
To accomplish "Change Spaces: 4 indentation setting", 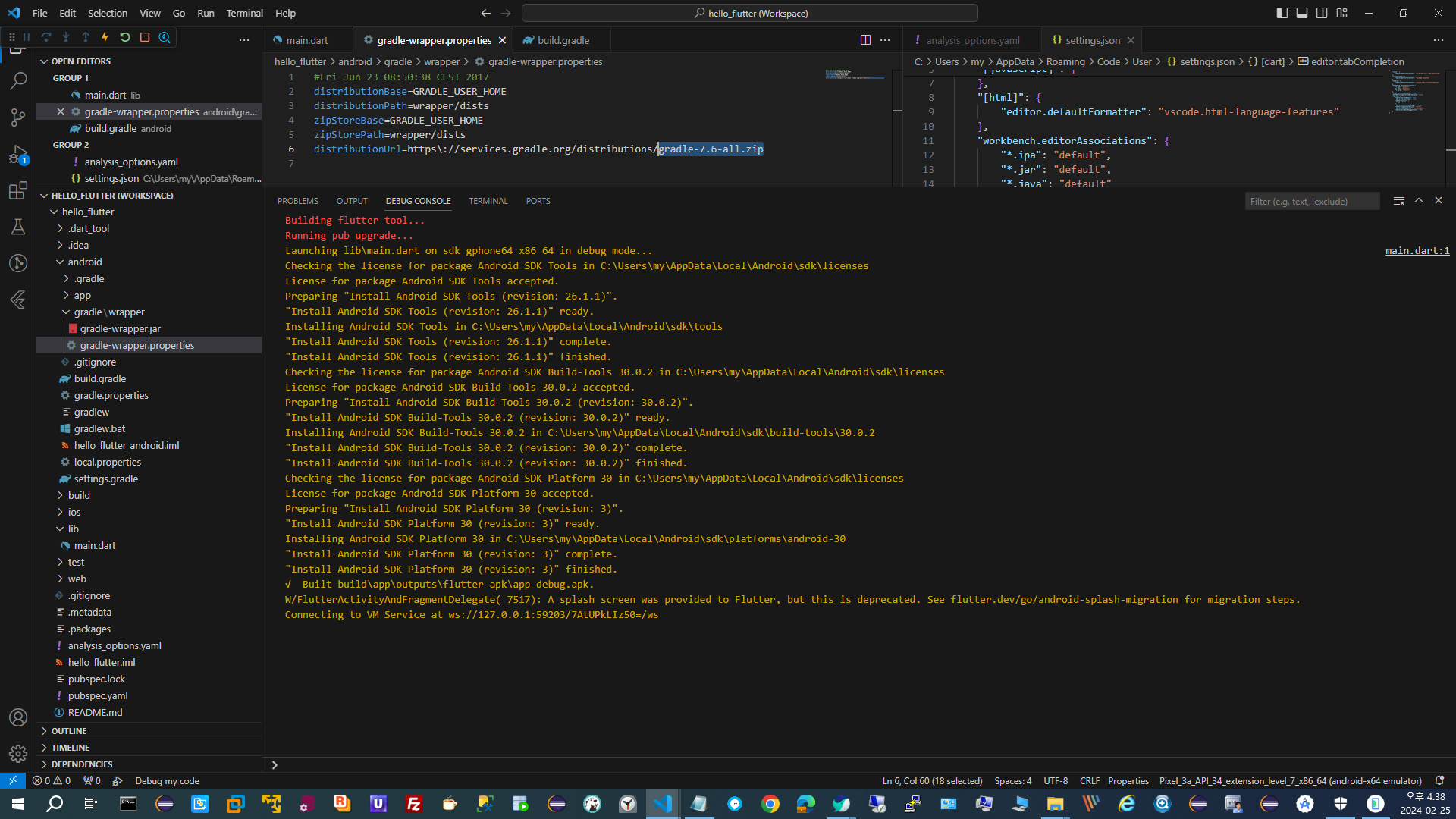I will pyautogui.click(x=1012, y=781).
